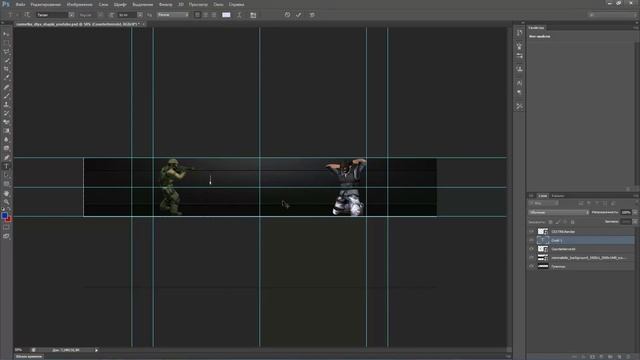Open the layer opacity slider dropdown

[635, 212]
